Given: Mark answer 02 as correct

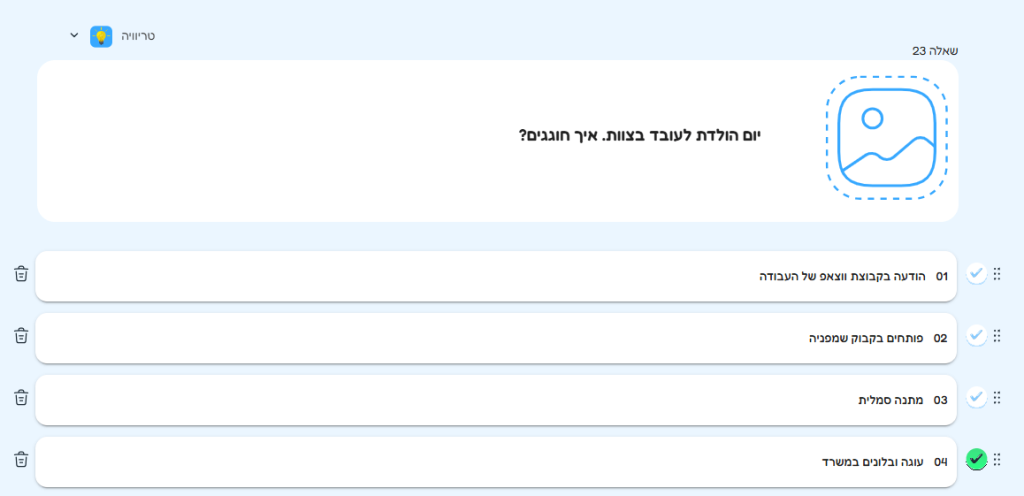Looking at the screenshot, I should 976,336.
